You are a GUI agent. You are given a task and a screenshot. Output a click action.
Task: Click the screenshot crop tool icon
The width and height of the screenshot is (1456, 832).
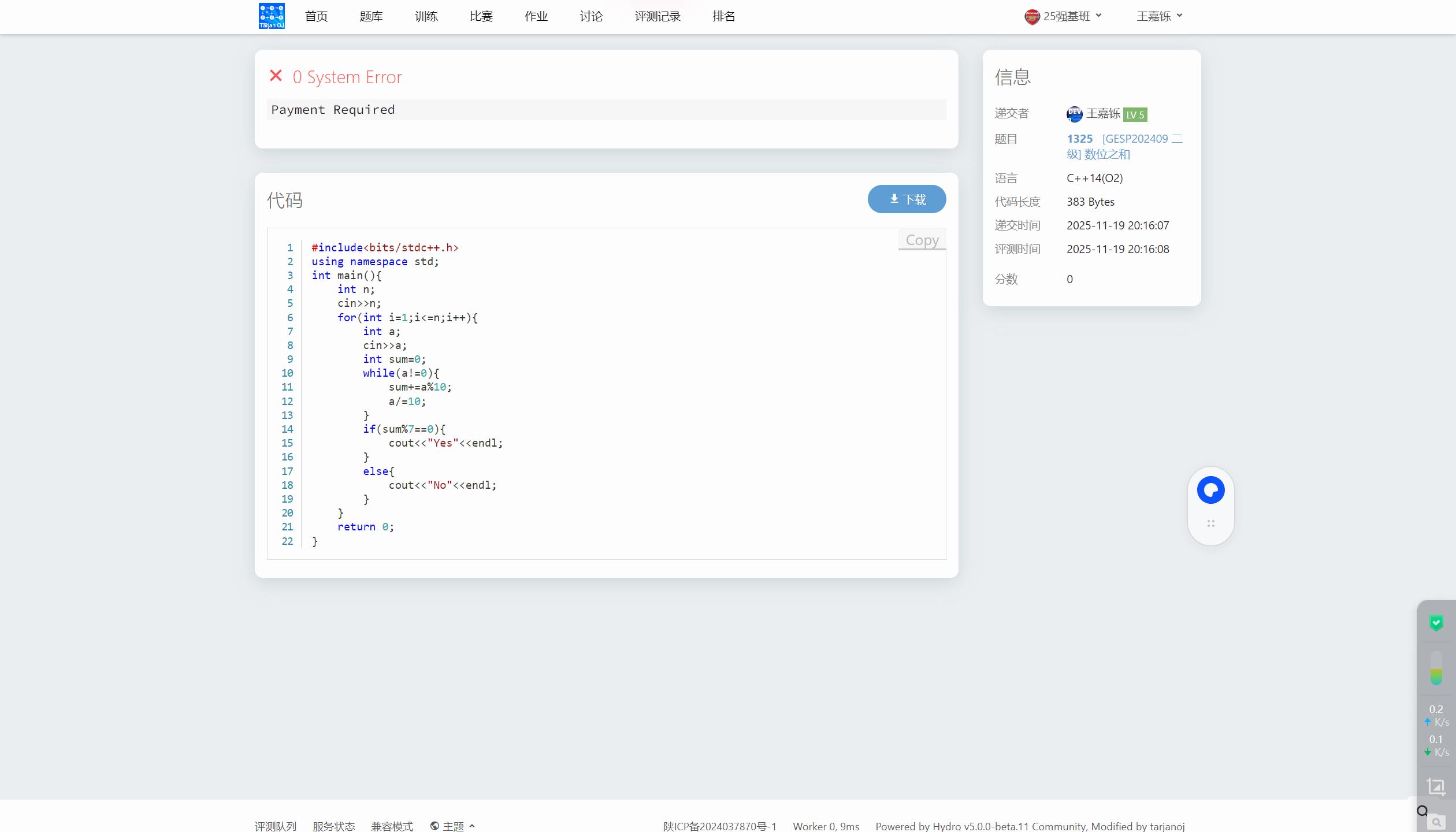pyautogui.click(x=1436, y=786)
